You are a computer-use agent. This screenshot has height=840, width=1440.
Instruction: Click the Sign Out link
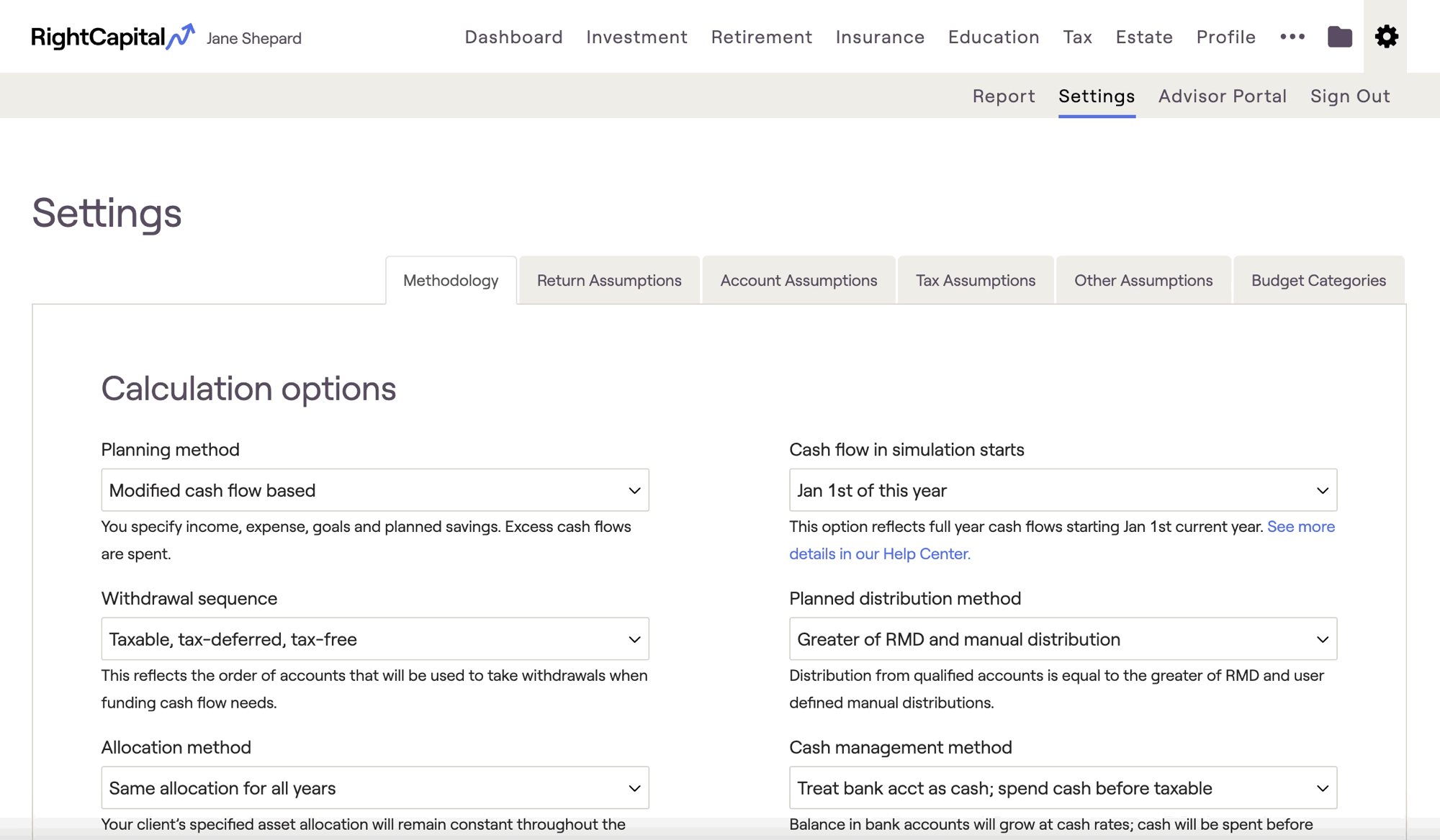click(x=1349, y=96)
